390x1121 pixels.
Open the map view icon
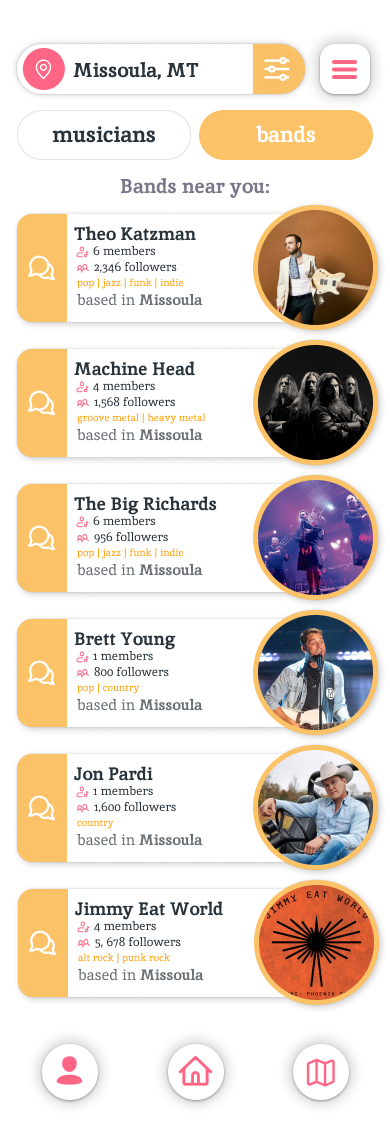click(321, 1072)
